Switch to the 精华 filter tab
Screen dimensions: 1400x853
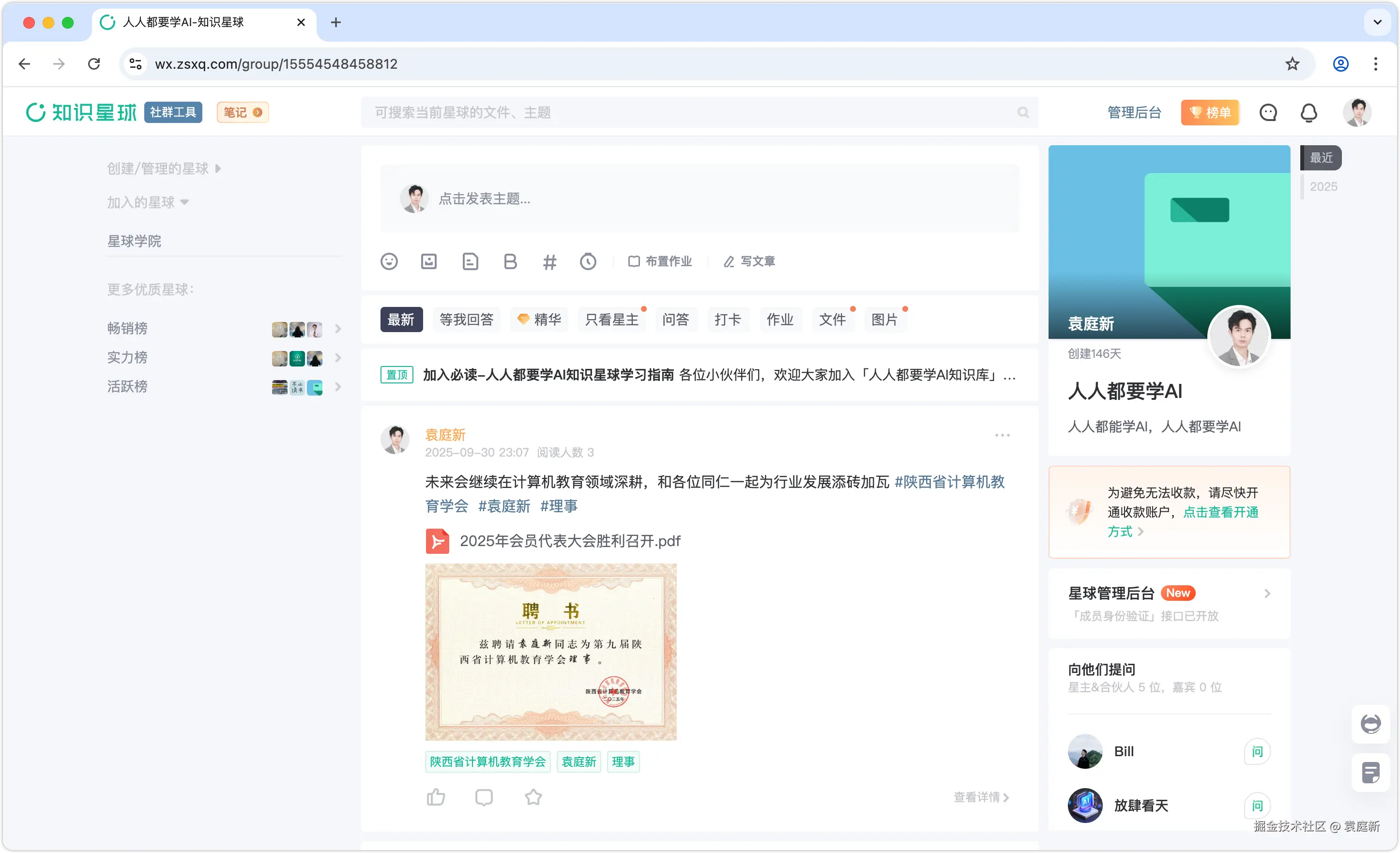pos(539,320)
